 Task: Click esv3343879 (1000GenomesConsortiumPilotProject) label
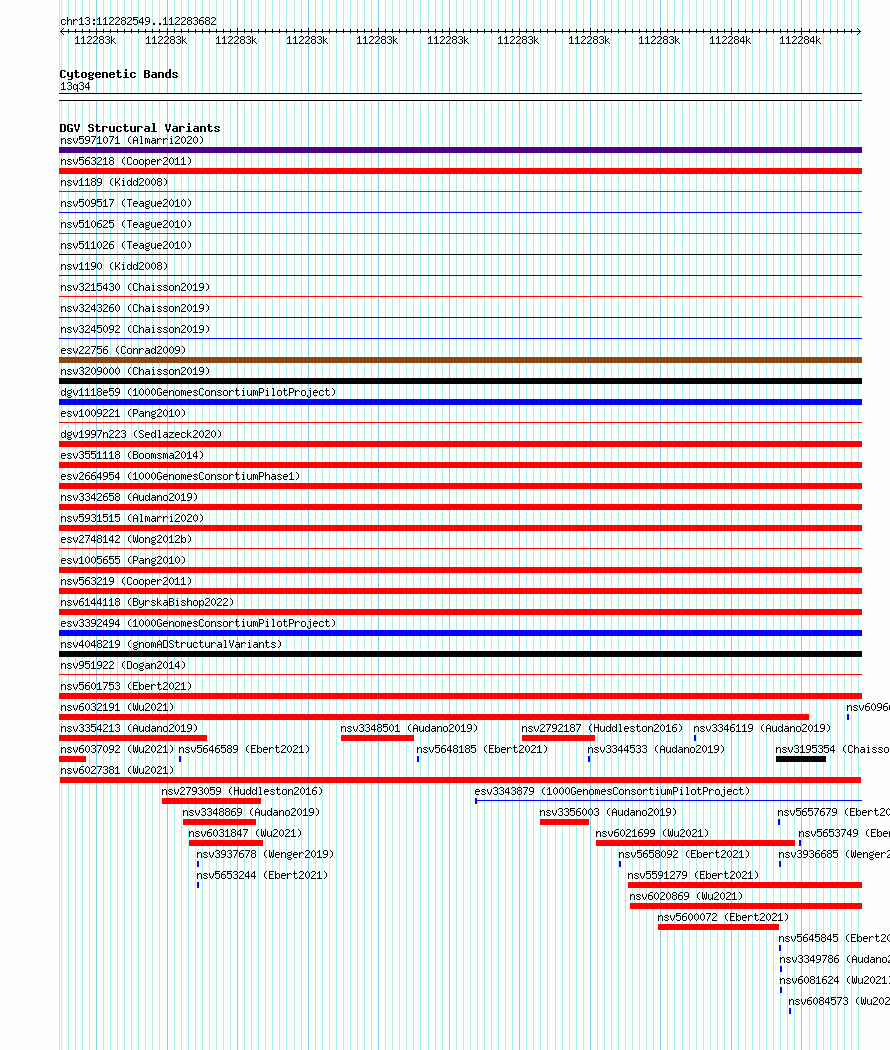click(612, 792)
